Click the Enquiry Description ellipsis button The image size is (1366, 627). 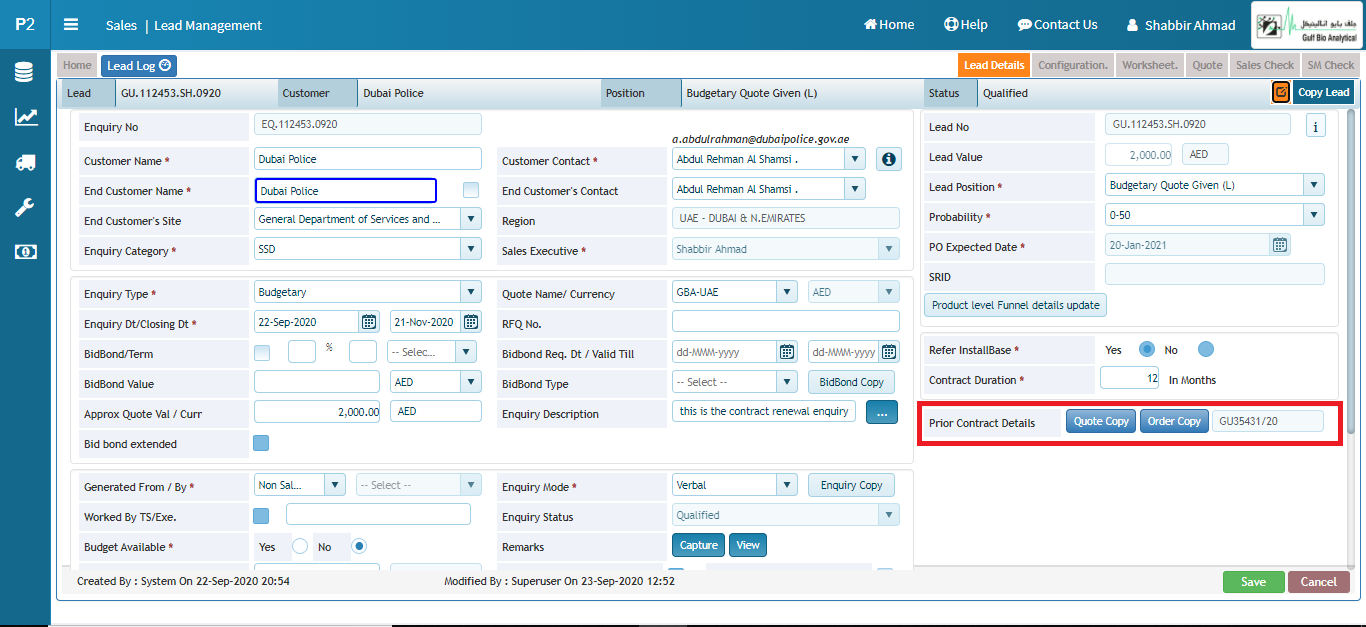[882, 411]
